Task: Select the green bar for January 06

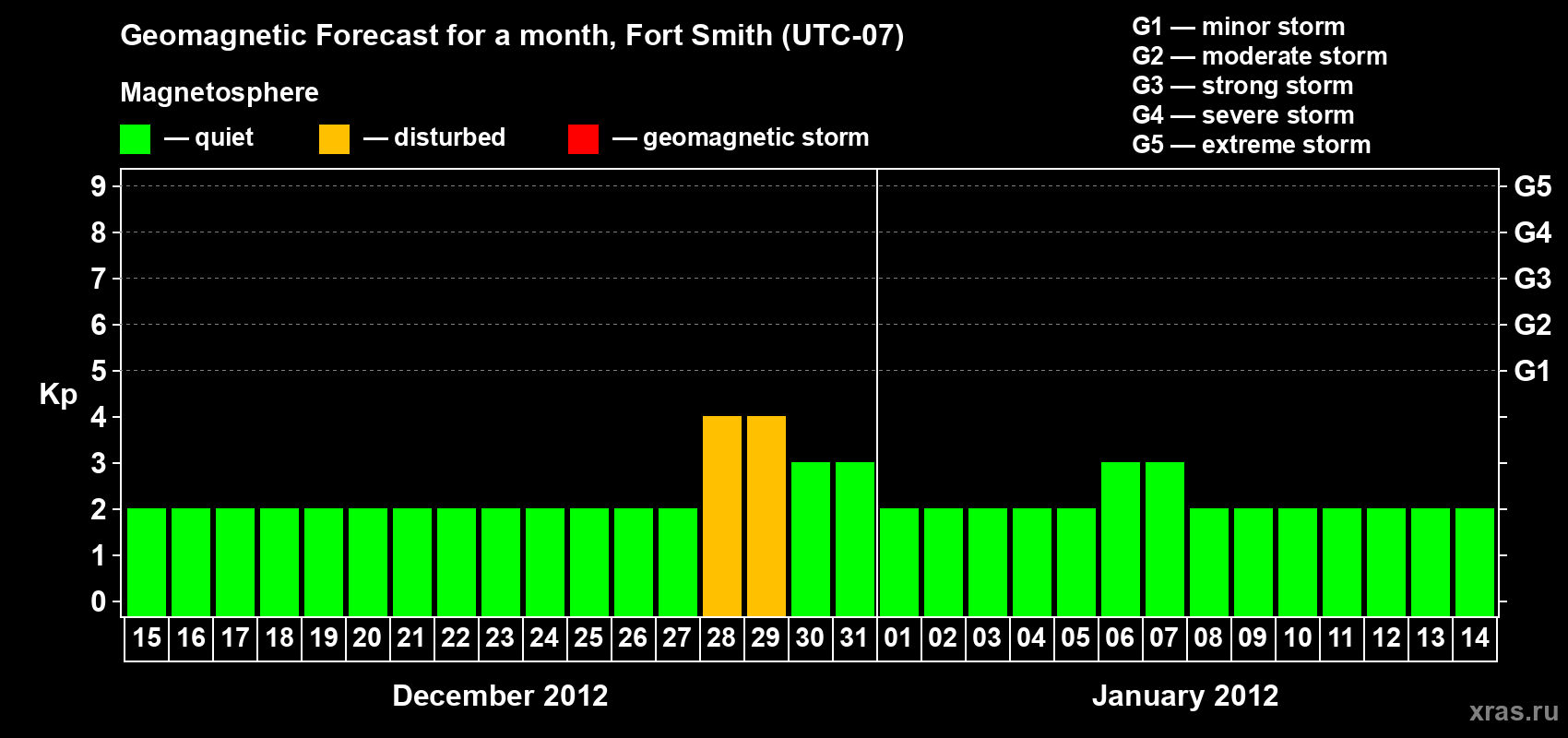Action: pyautogui.click(x=1121, y=539)
